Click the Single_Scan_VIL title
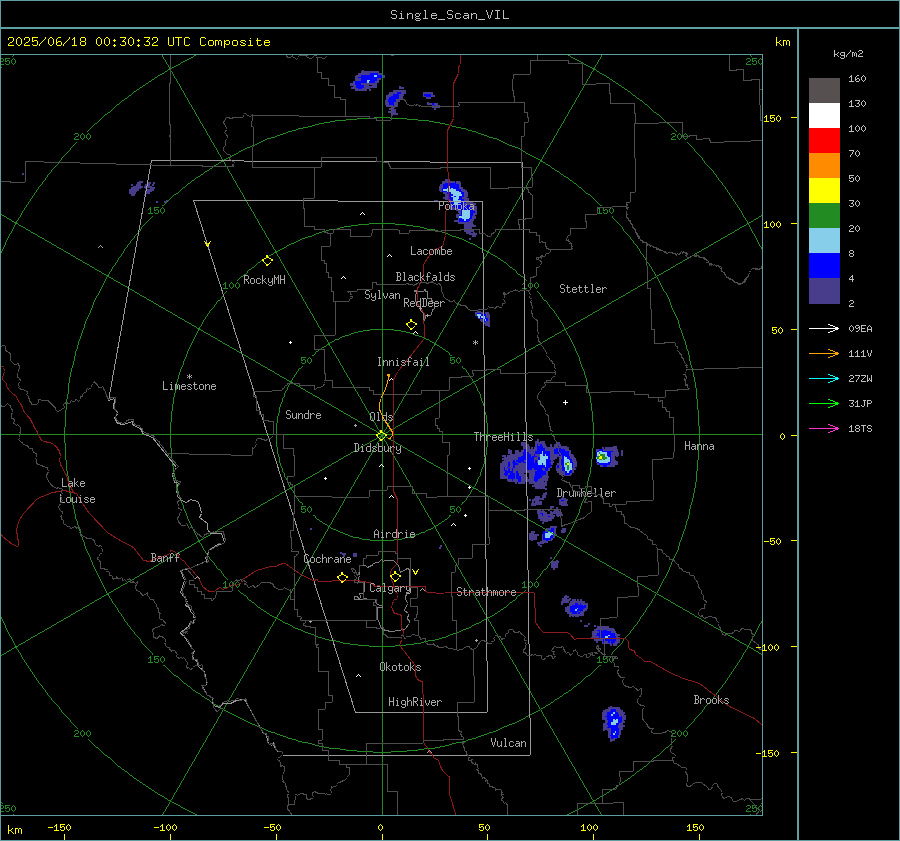 [x=449, y=15]
